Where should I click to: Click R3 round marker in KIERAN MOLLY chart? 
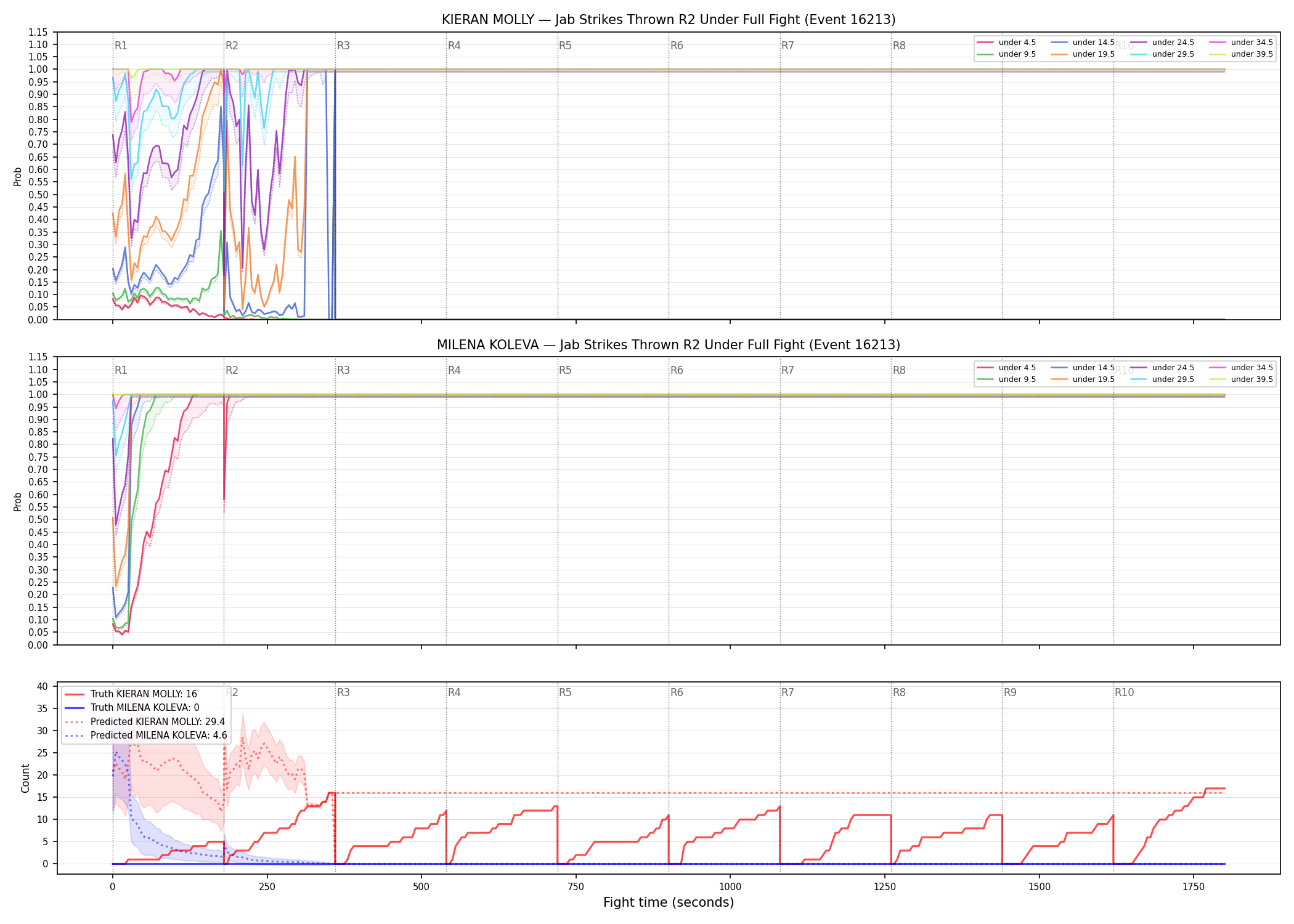tap(343, 46)
